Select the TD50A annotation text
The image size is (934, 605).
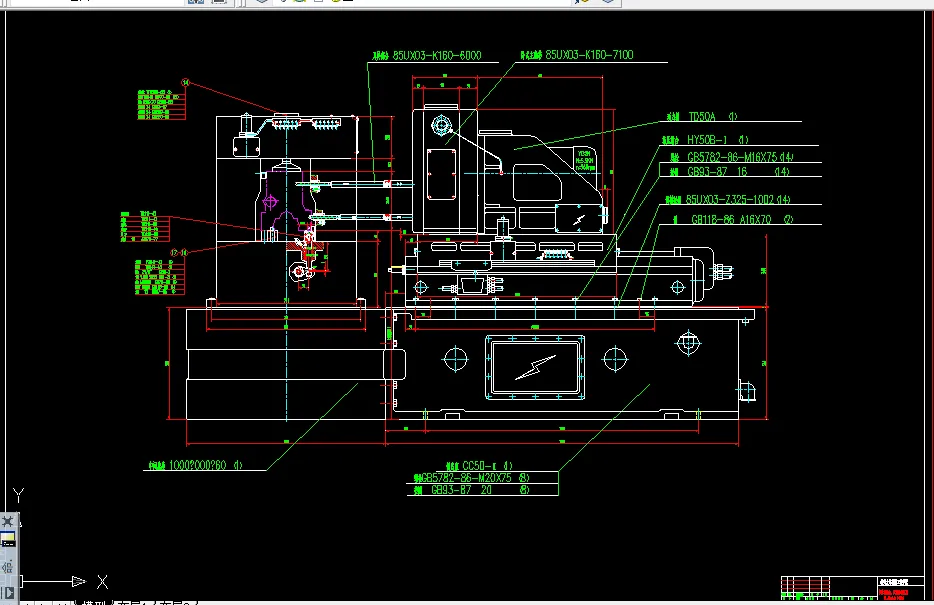pyautogui.click(x=702, y=117)
